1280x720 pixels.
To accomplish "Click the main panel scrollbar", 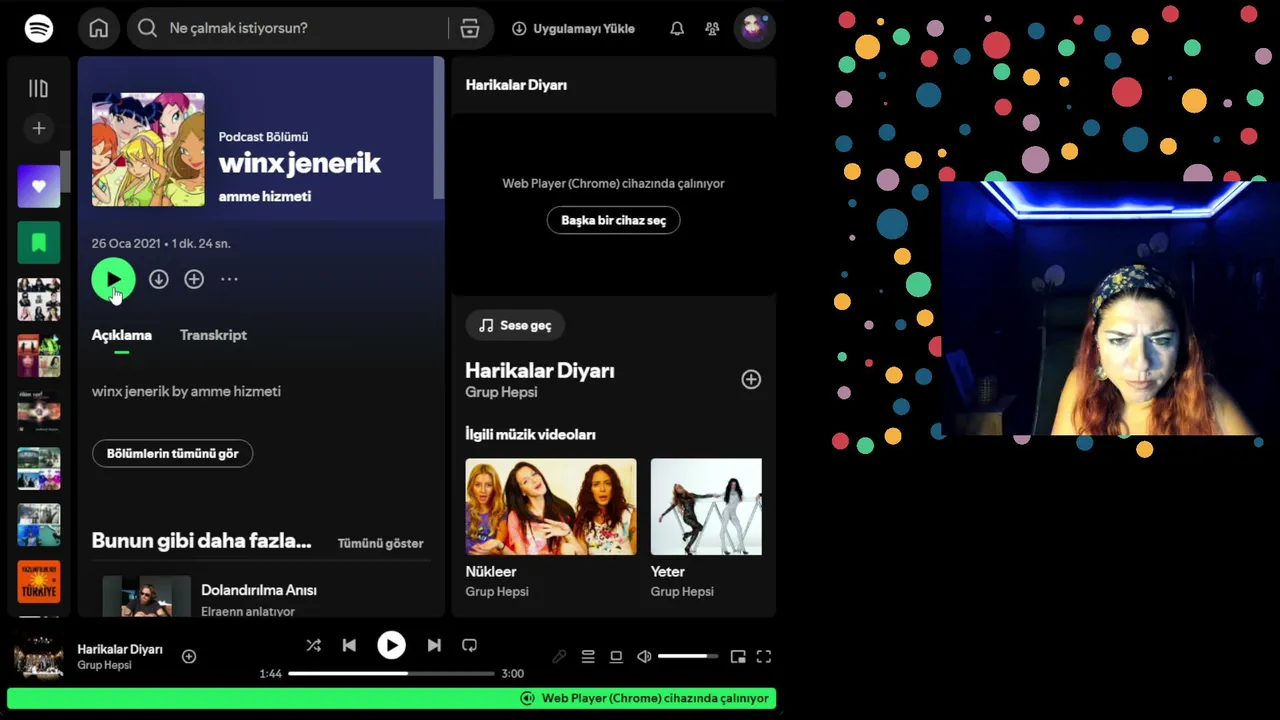I will point(438,128).
